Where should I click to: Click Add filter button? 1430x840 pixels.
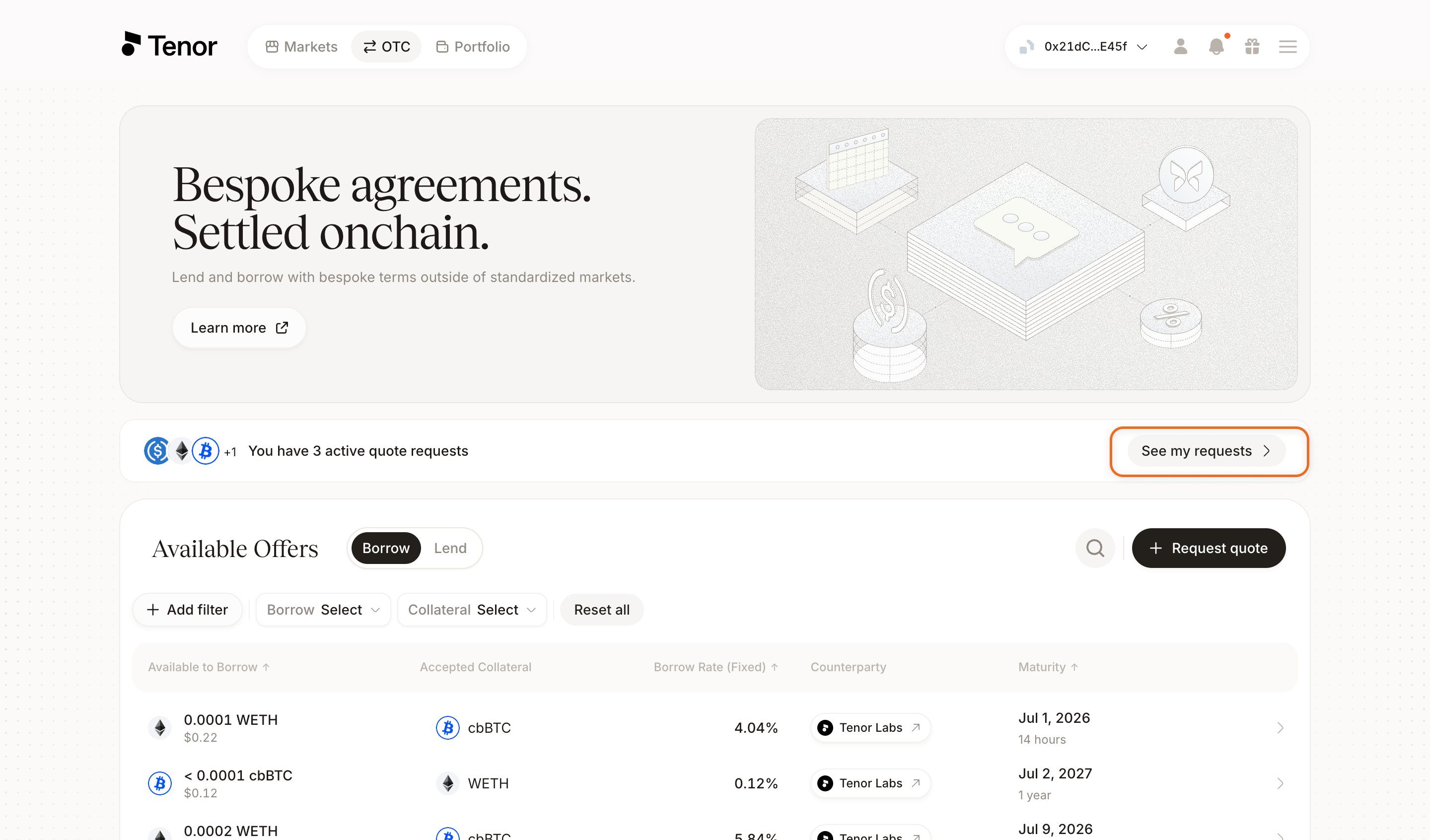click(x=187, y=610)
